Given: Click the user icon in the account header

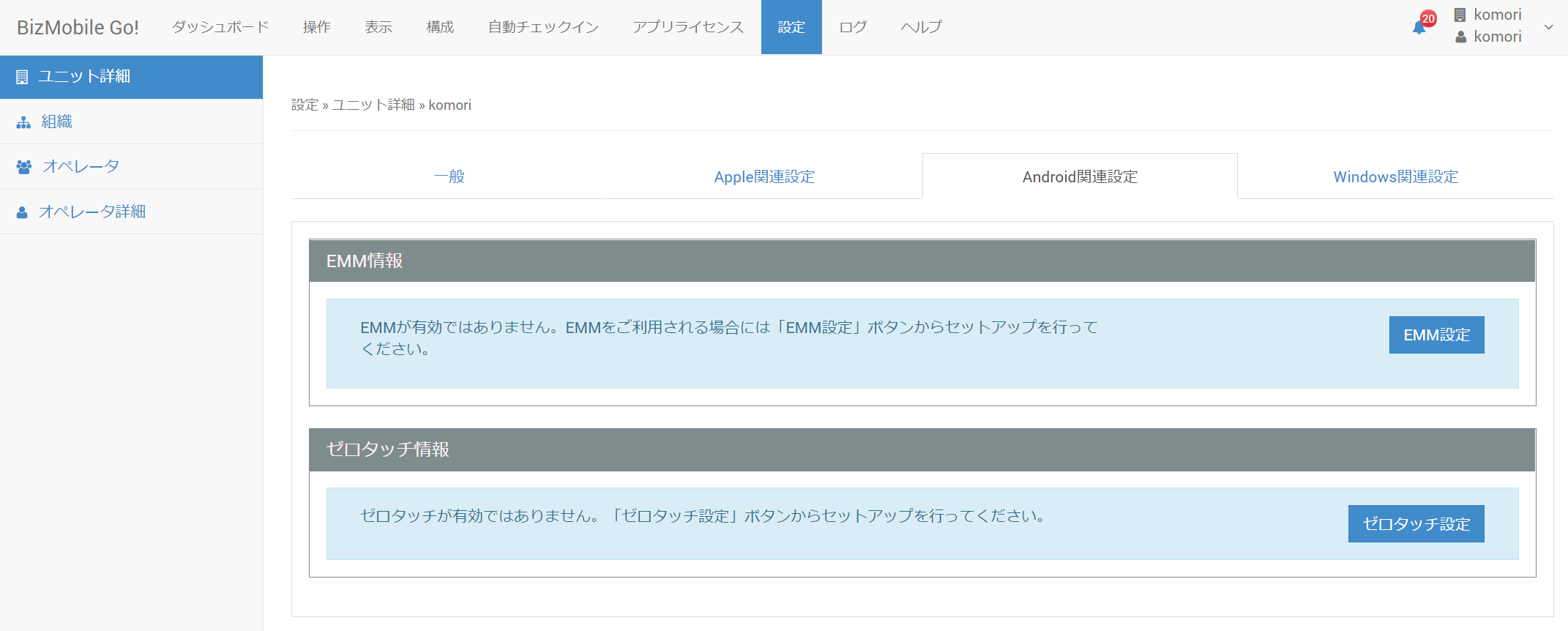Looking at the screenshot, I should 1460,37.
